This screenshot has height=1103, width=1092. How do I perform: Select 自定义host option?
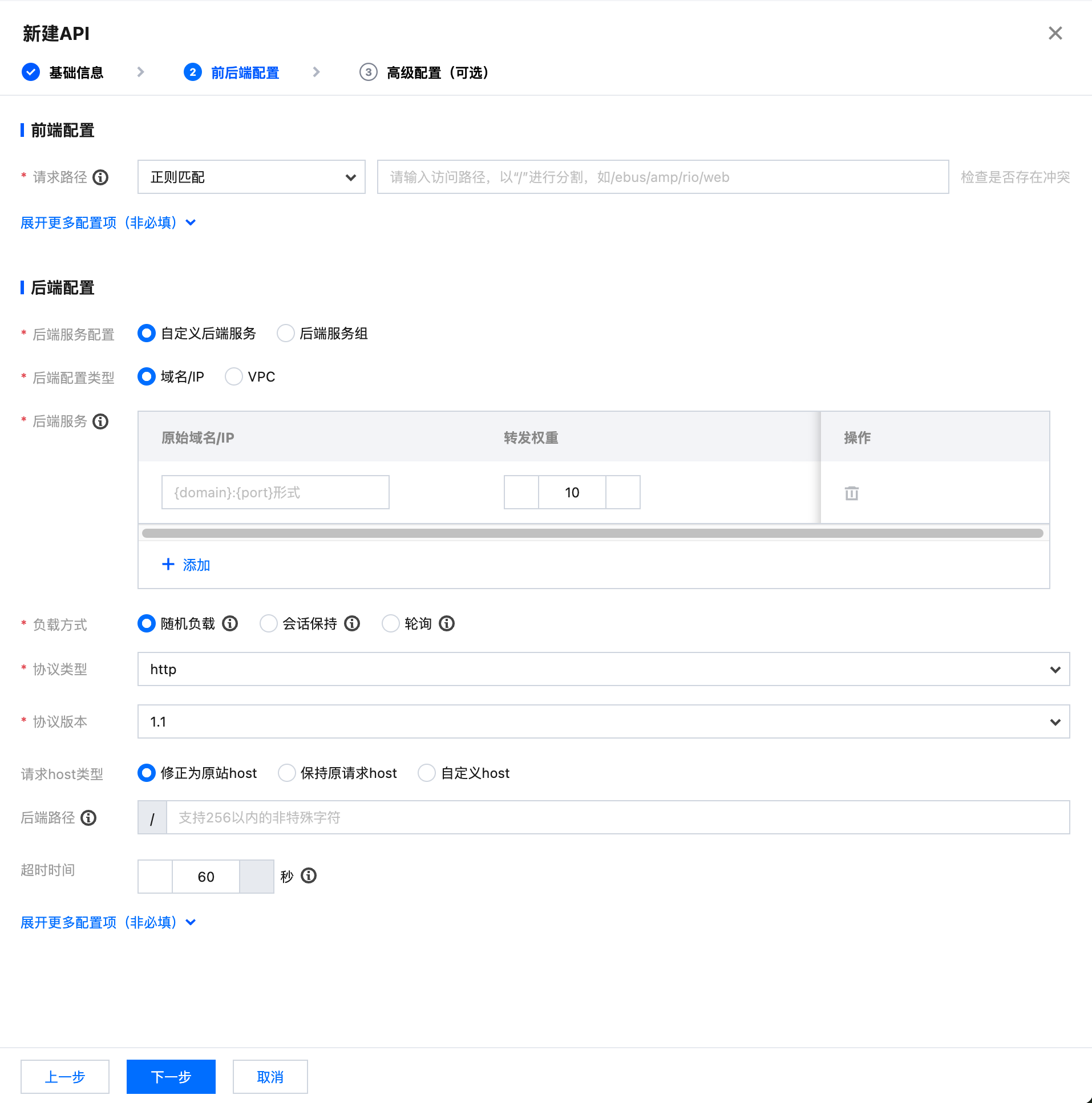pyautogui.click(x=427, y=772)
